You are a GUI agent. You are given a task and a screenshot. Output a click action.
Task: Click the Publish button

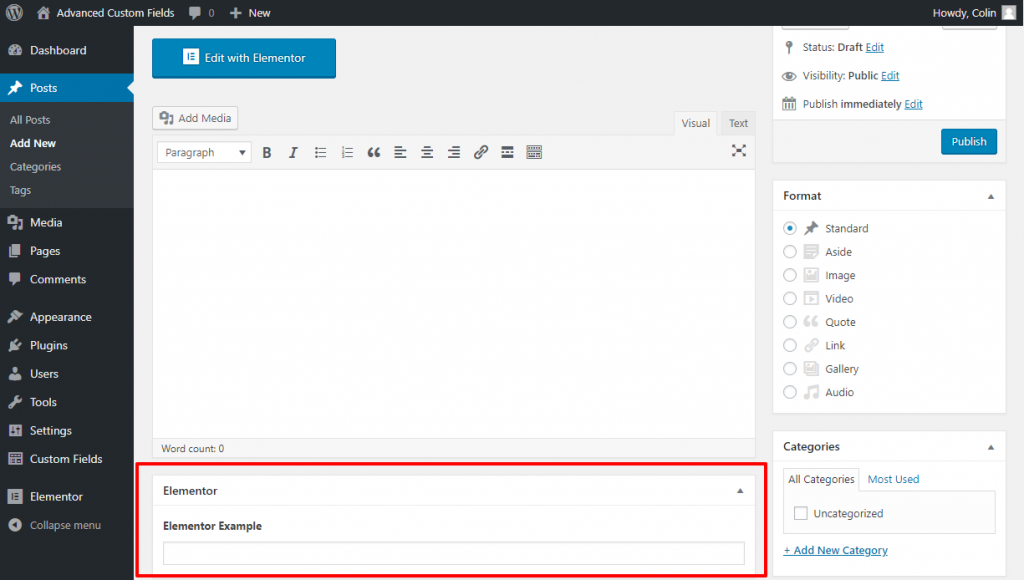[x=968, y=142]
